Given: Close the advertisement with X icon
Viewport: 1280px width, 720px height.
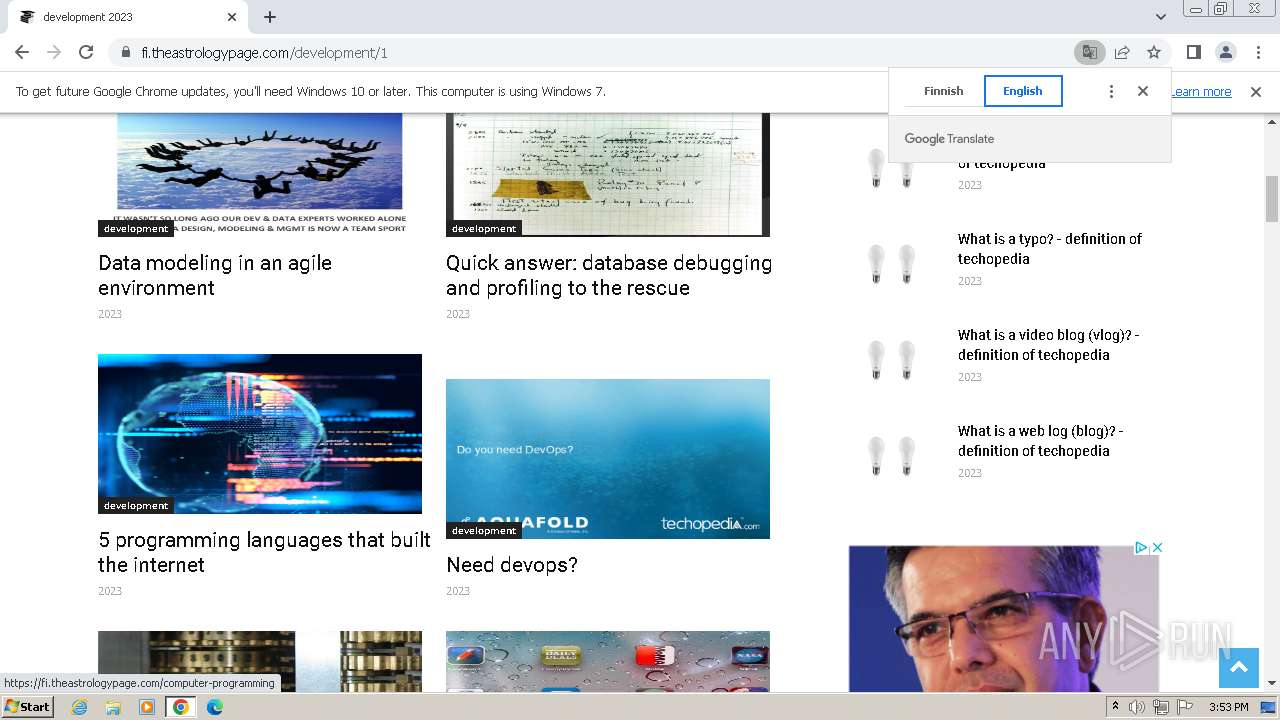Looking at the screenshot, I should pyautogui.click(x=1157, y=548).
